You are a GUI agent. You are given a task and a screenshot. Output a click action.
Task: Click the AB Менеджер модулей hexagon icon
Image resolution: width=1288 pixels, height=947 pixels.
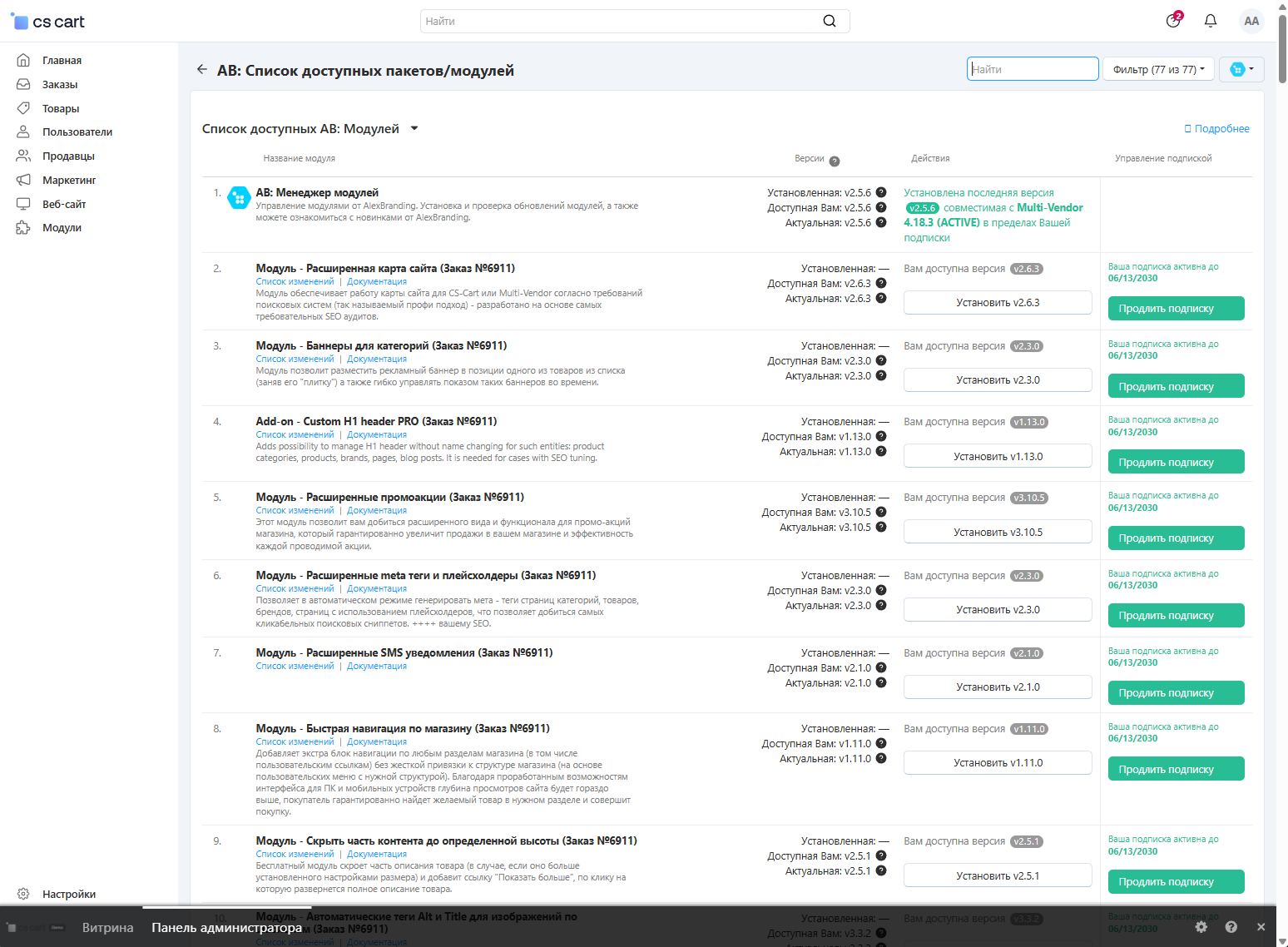point(239,198)
